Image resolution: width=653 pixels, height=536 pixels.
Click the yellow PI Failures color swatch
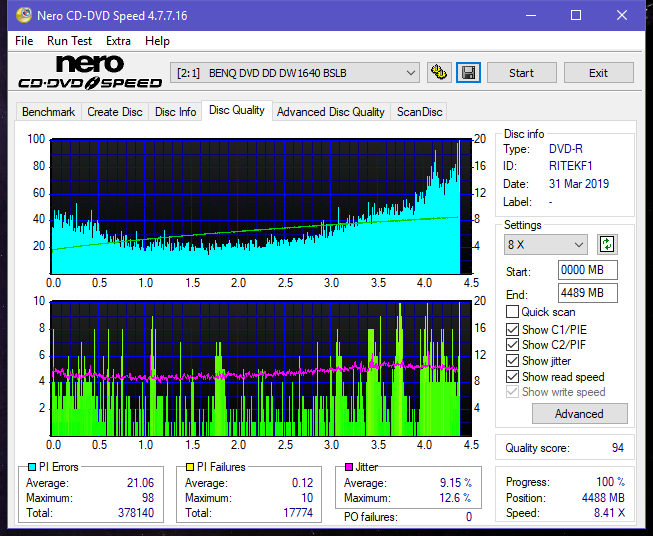click(190, 467)
